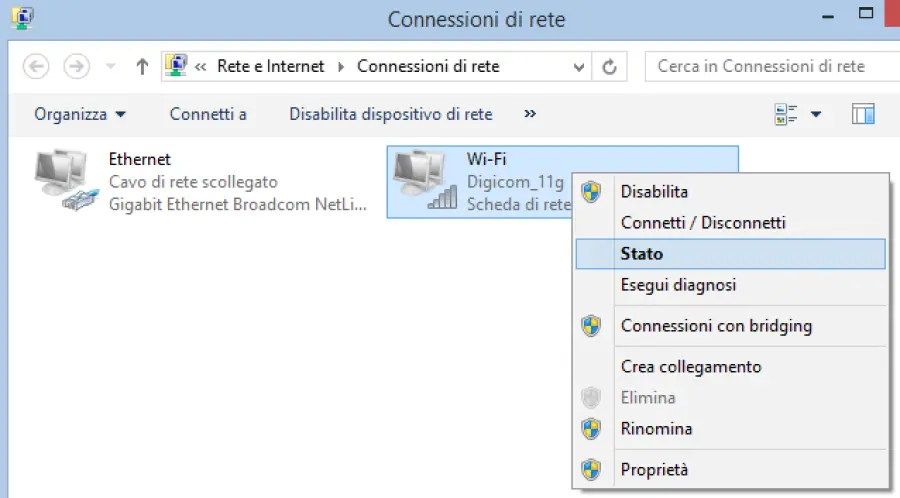Click the shield icon beside Proprietà
900x498 pixels.
(x=591, y=470)
